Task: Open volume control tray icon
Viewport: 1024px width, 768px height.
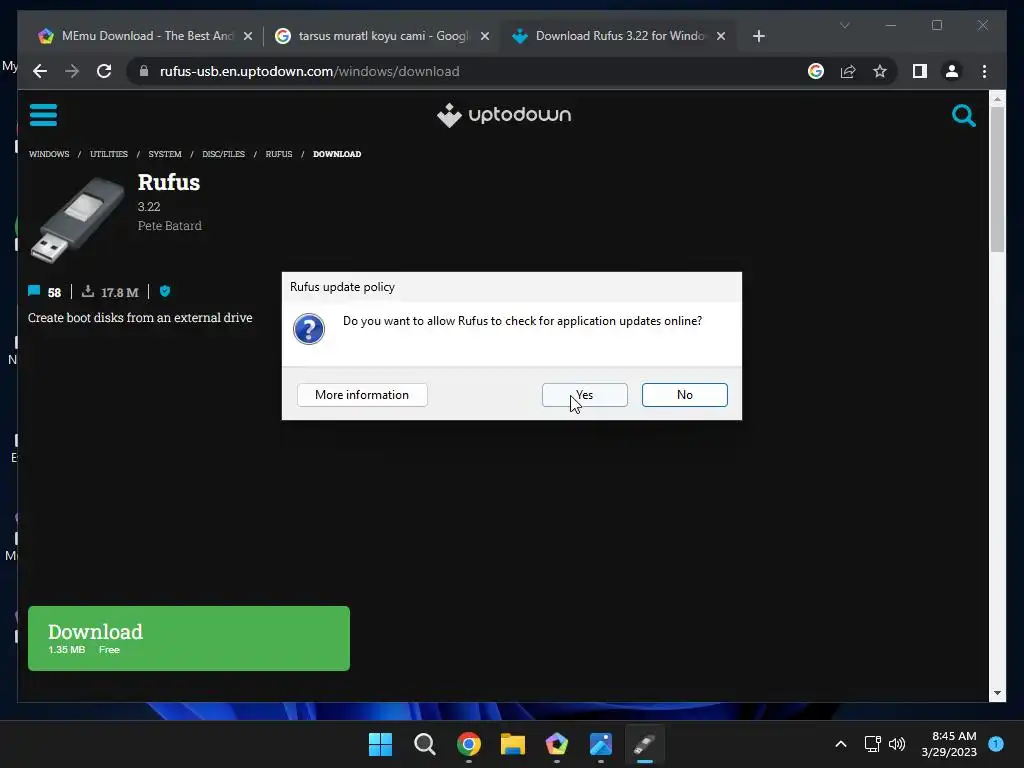Action: pos(897,744)
